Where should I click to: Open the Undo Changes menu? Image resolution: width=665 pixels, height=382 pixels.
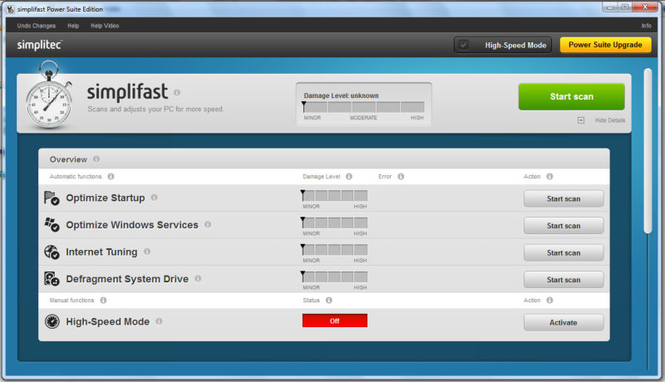coord(36,26)
